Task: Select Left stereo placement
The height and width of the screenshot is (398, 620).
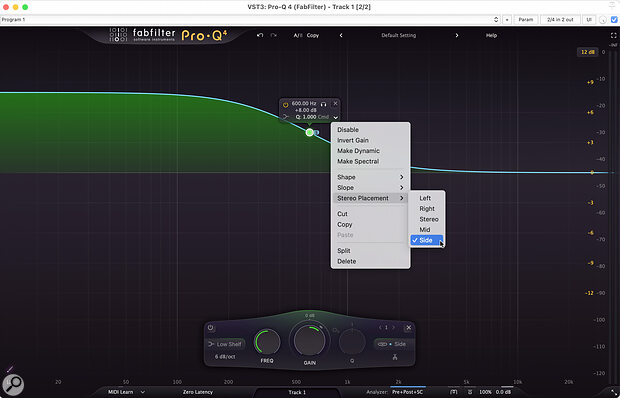Action: pos(427,198)
